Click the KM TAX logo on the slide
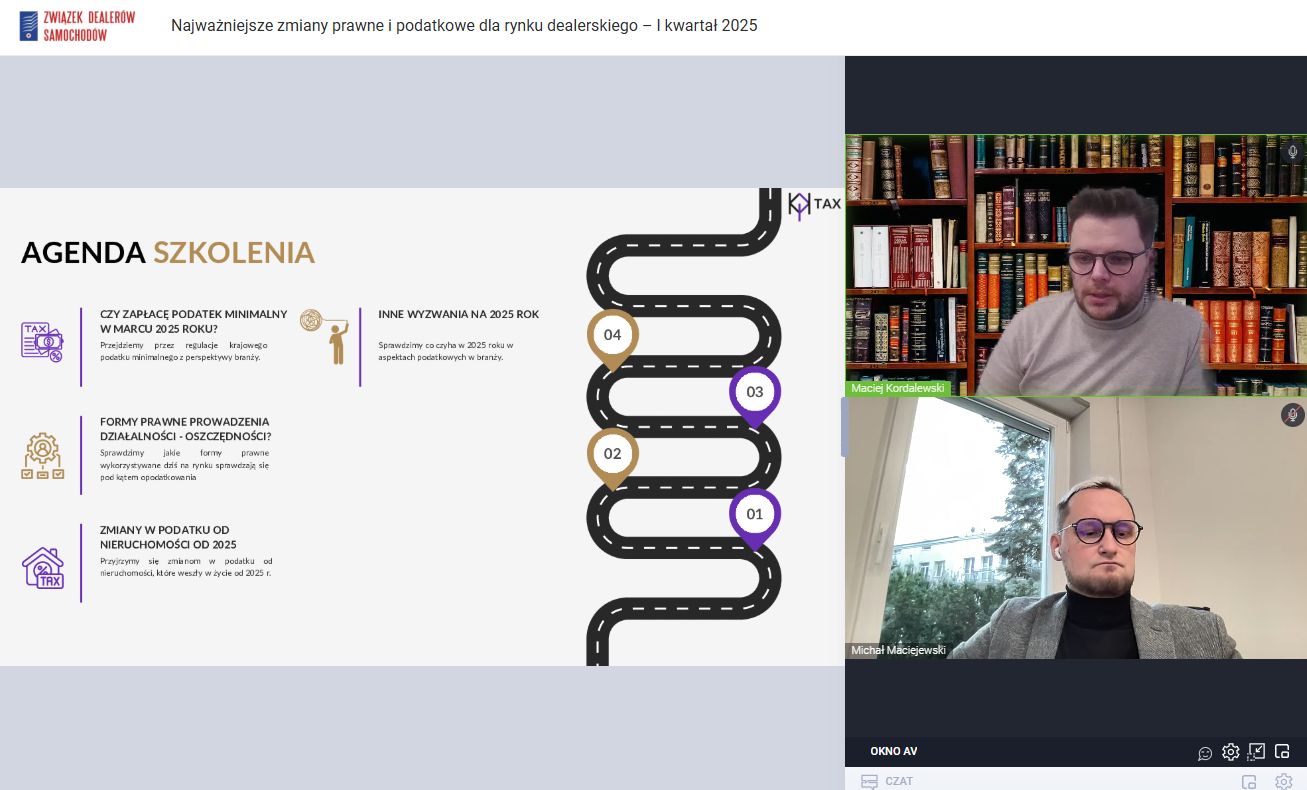The width and height of the screenshot is (1307, 790). coord(814,204)
